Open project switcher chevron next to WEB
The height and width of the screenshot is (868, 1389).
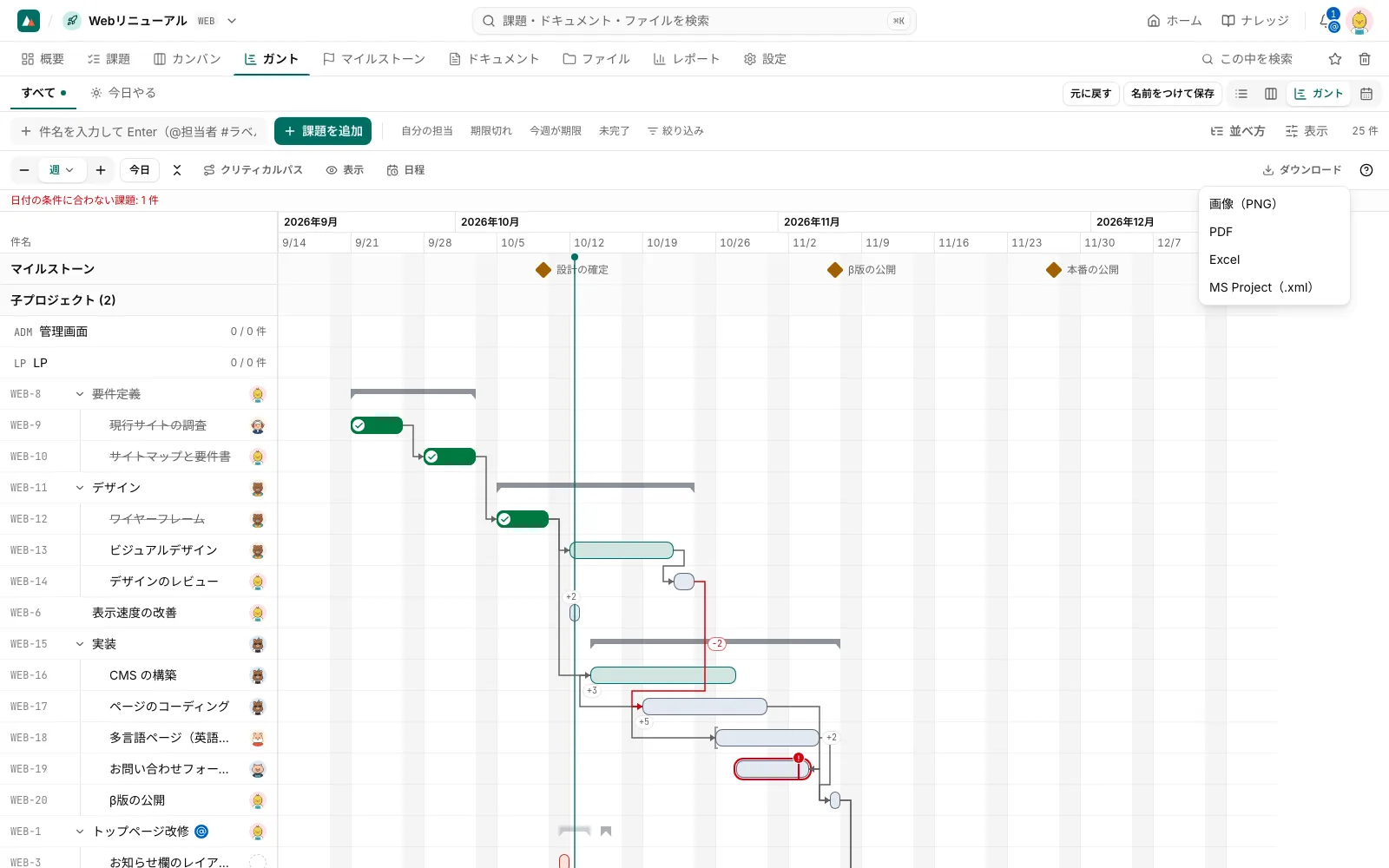tap(232, 21)
